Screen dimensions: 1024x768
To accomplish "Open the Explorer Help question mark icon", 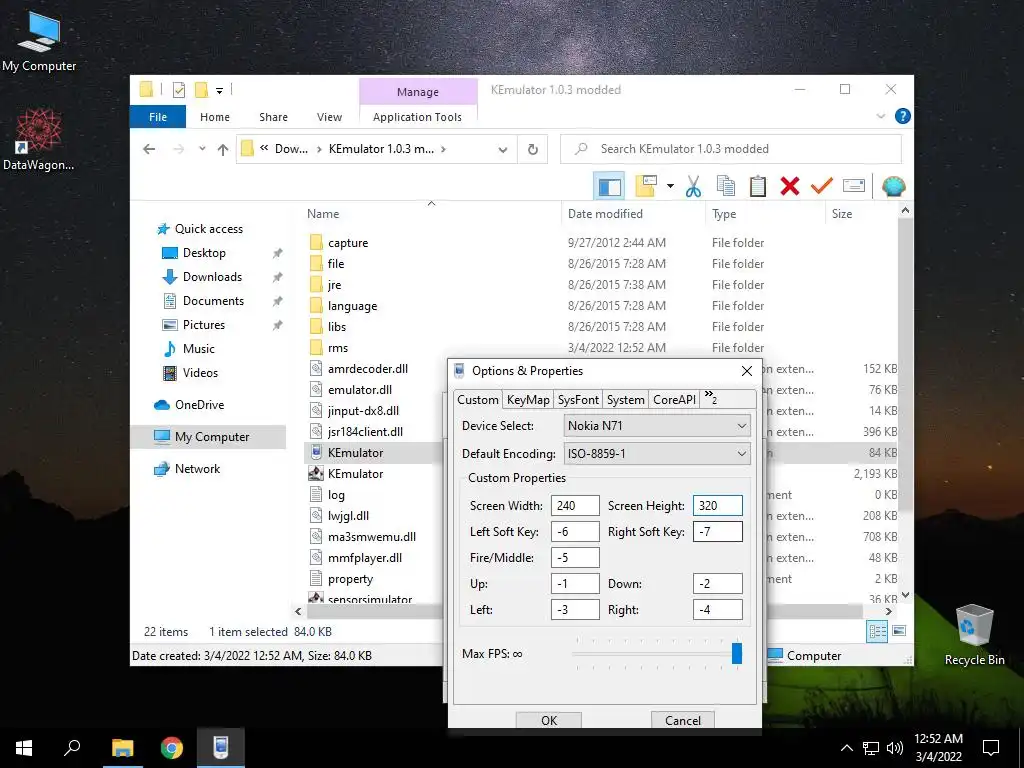I will coord(903,116).
